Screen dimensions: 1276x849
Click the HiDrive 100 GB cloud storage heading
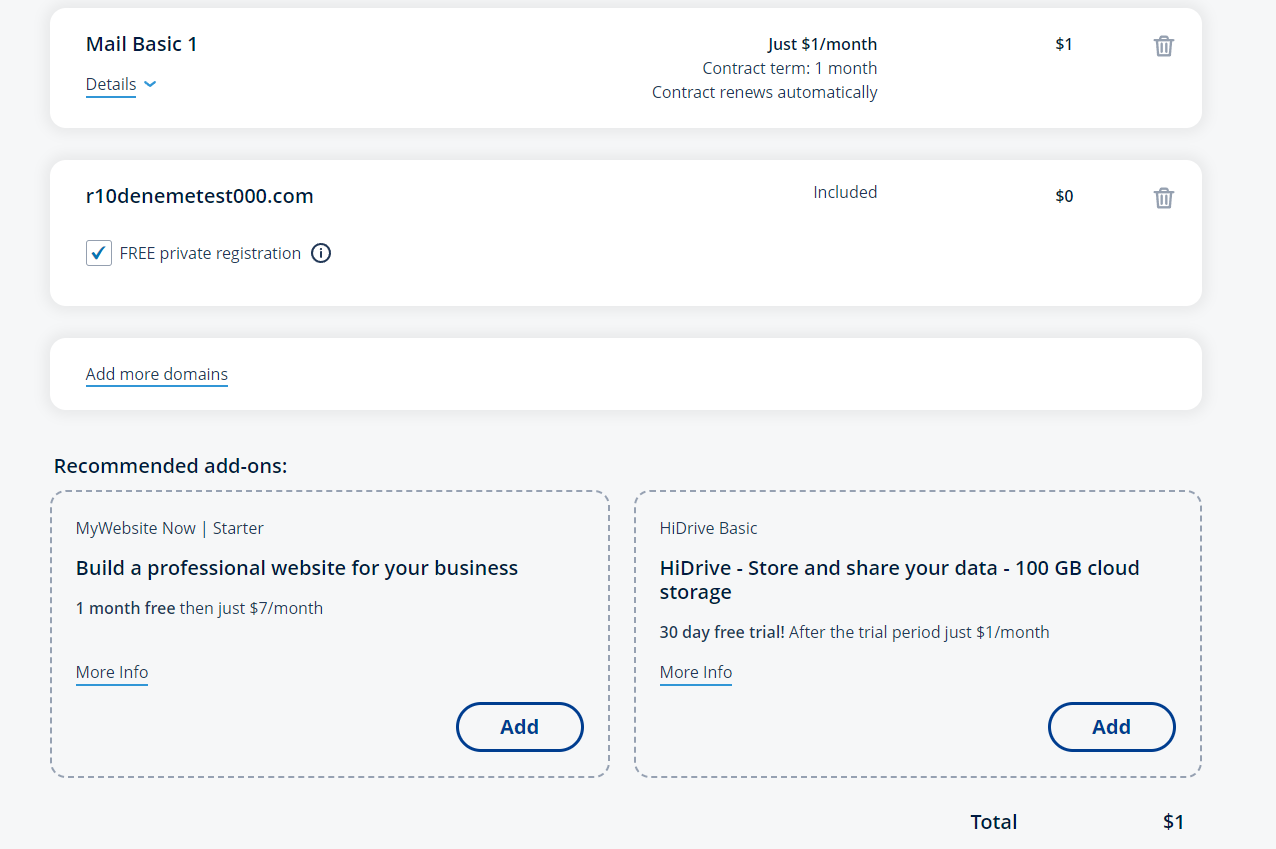pos(900,580)
